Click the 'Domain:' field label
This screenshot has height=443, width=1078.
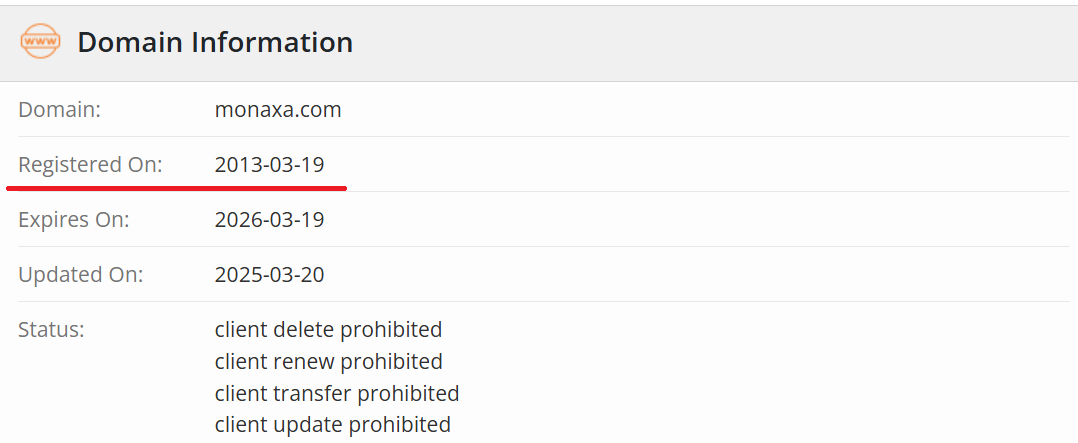pos(59,110)
